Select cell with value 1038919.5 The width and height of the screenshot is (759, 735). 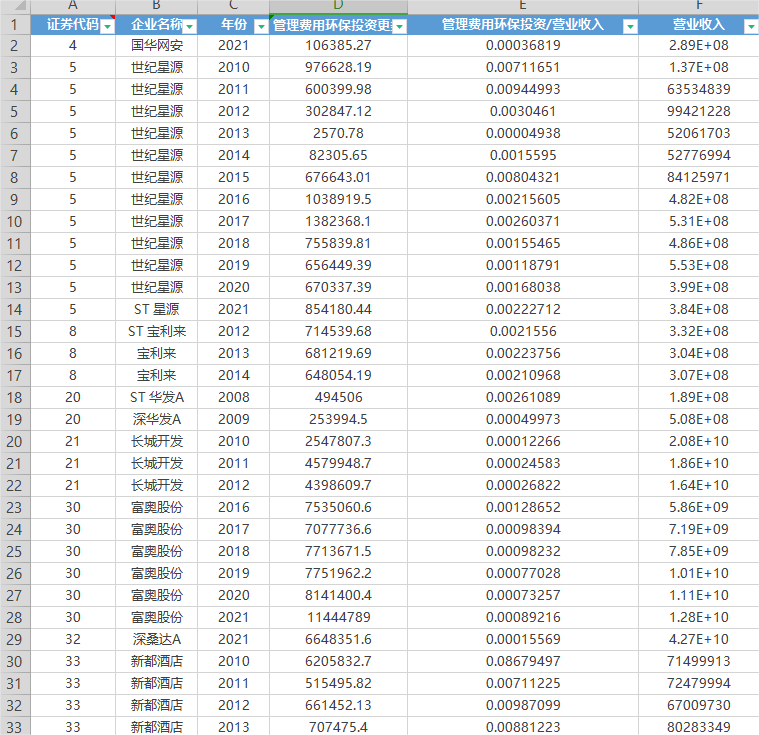[x=338, y=199]
